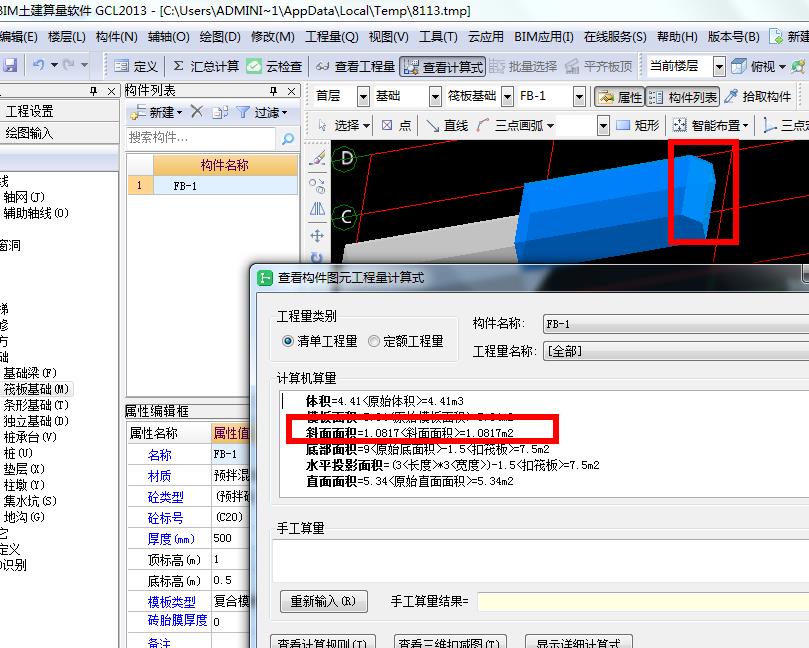Open the 定义 definition tool

click(136, 66)
